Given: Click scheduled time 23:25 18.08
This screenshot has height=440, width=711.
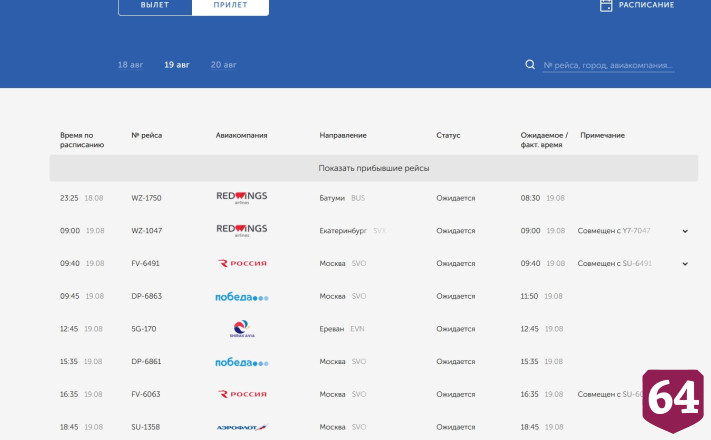Looking at the screenshot, I should [82, 198].
